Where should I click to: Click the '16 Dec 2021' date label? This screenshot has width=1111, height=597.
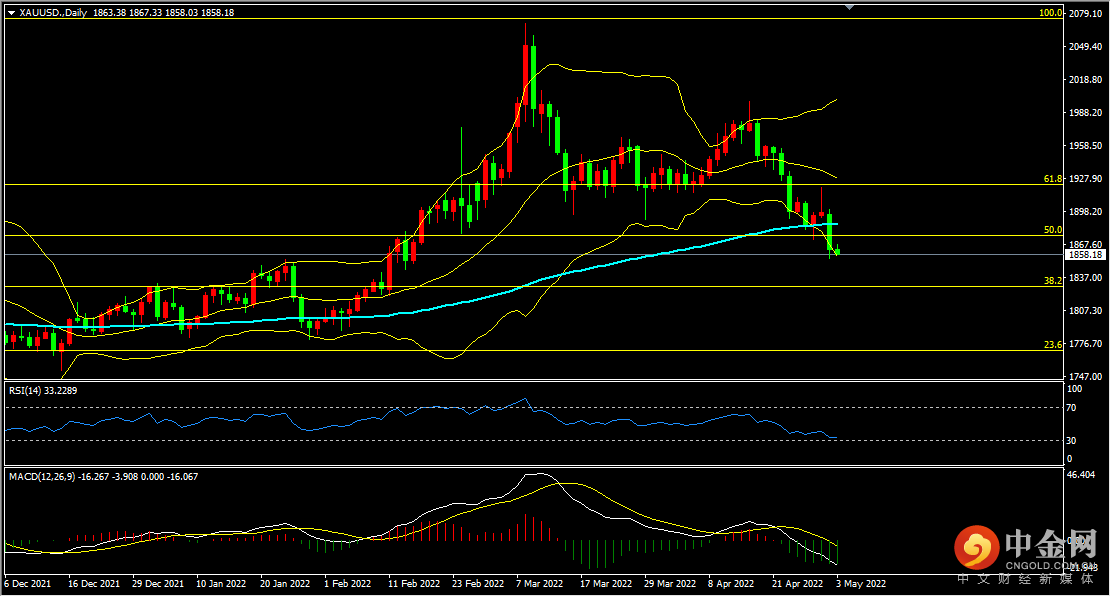[94, 584]
